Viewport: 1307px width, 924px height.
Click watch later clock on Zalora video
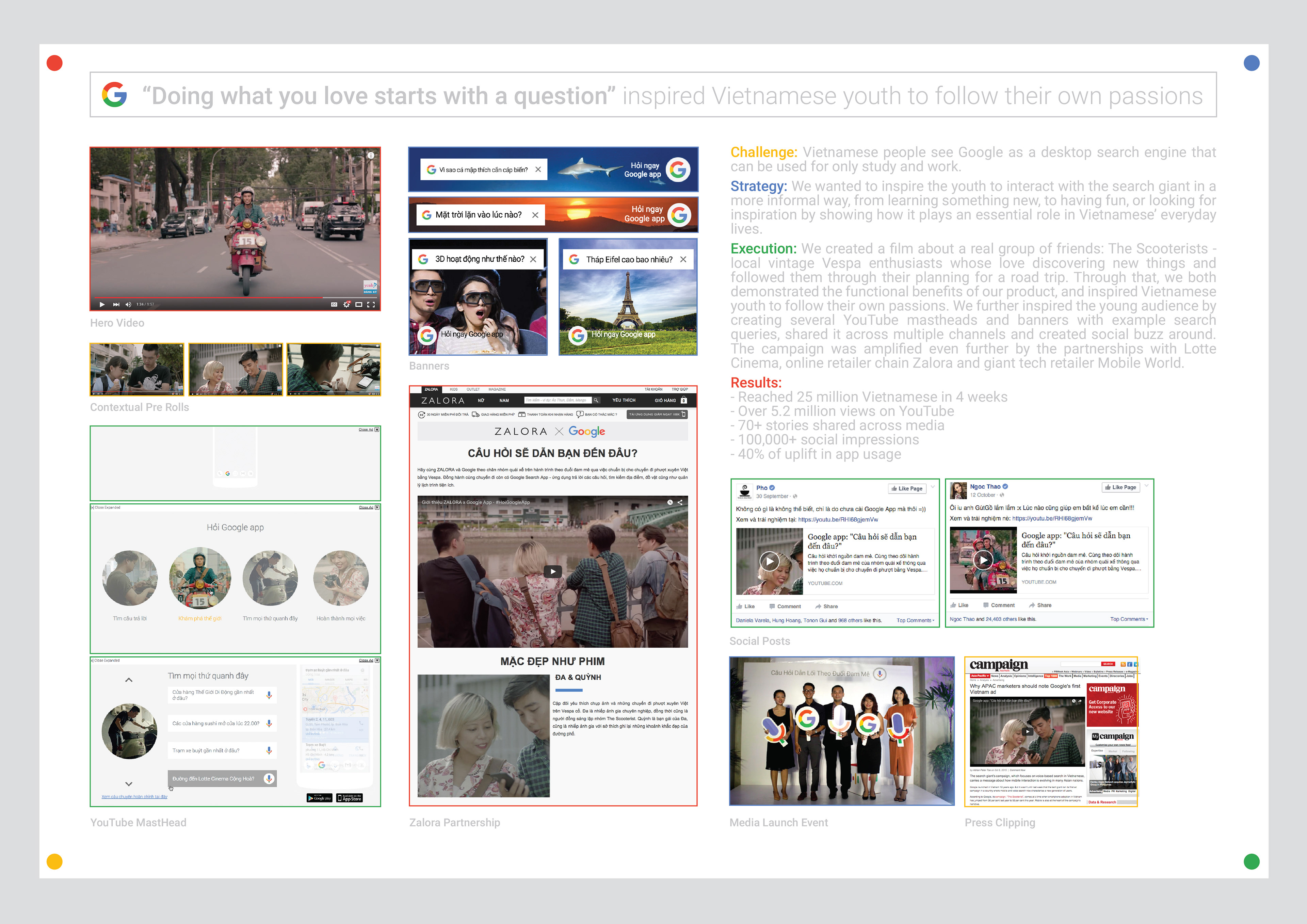click(x=670, y=502)
